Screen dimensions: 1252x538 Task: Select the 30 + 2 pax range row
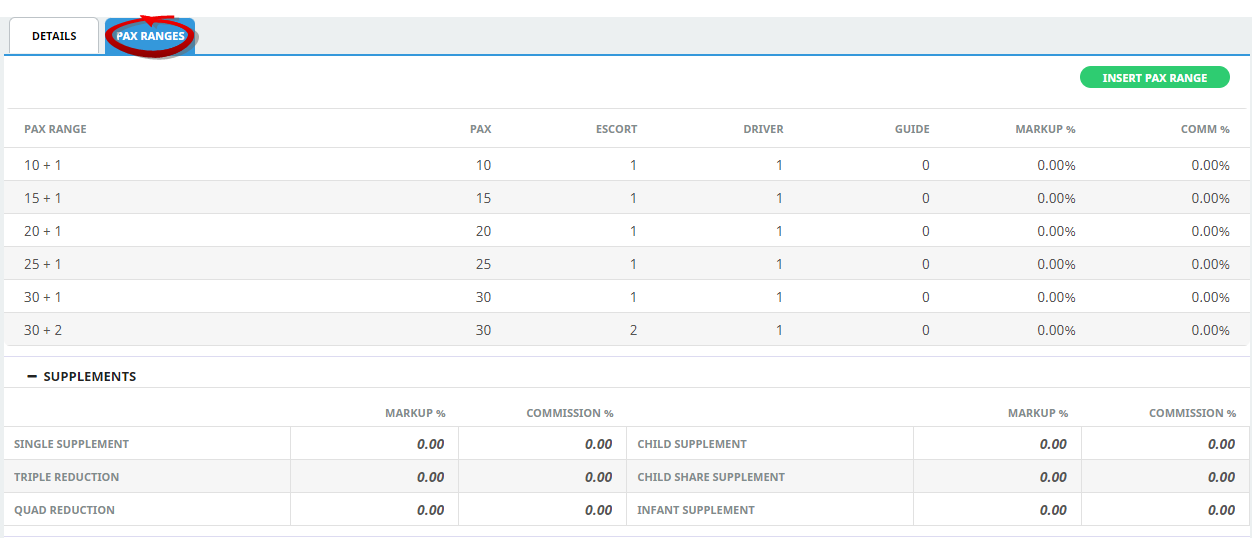point(43,330)
